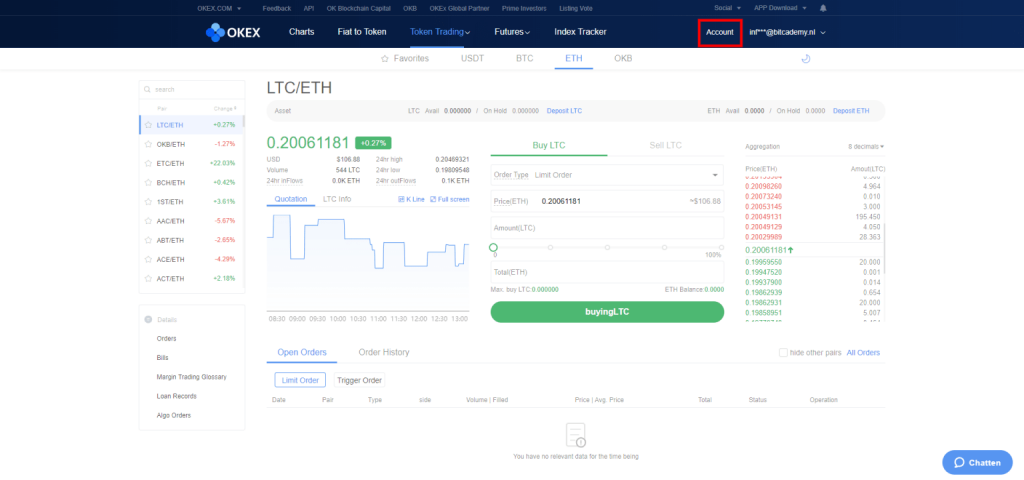
Task: Select Limit Order filter button
Action: pos(300,380)
